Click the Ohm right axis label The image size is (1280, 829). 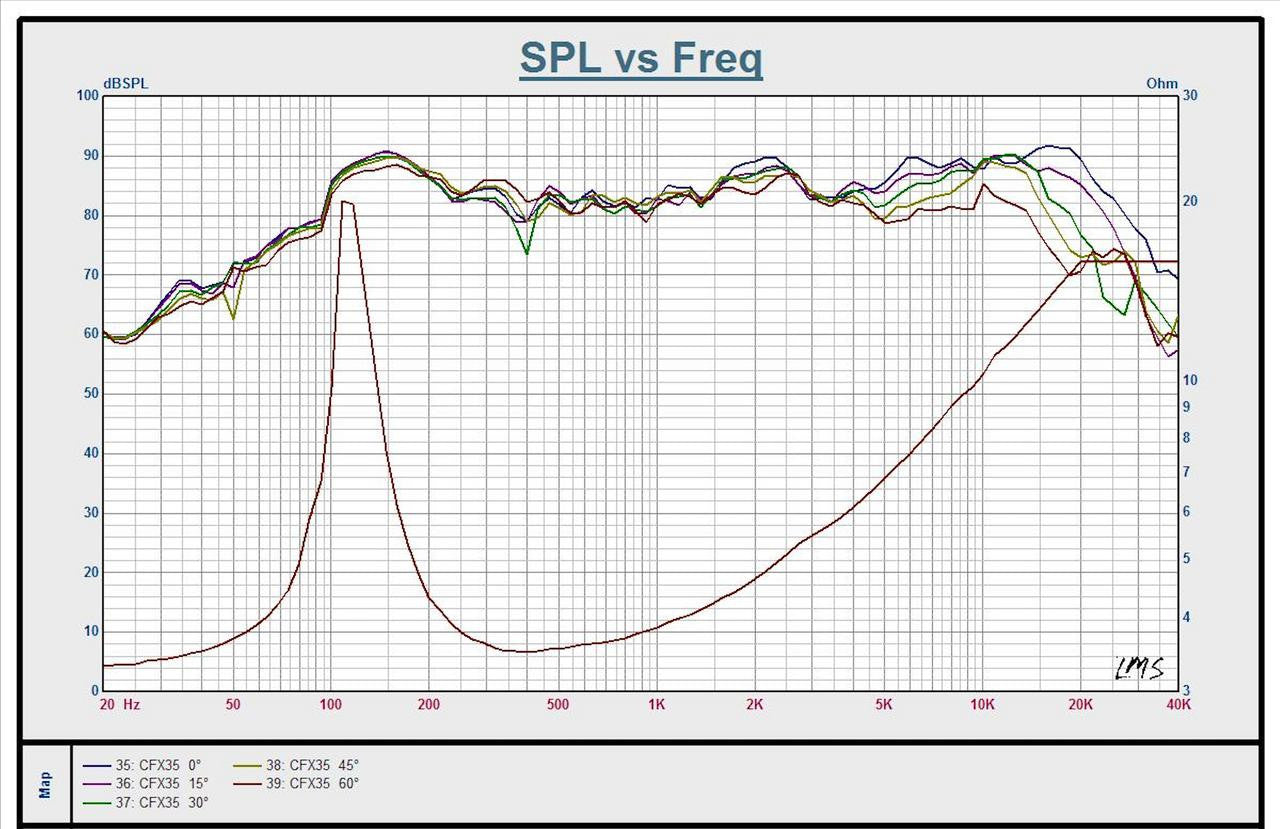(x=1162, y=84)
